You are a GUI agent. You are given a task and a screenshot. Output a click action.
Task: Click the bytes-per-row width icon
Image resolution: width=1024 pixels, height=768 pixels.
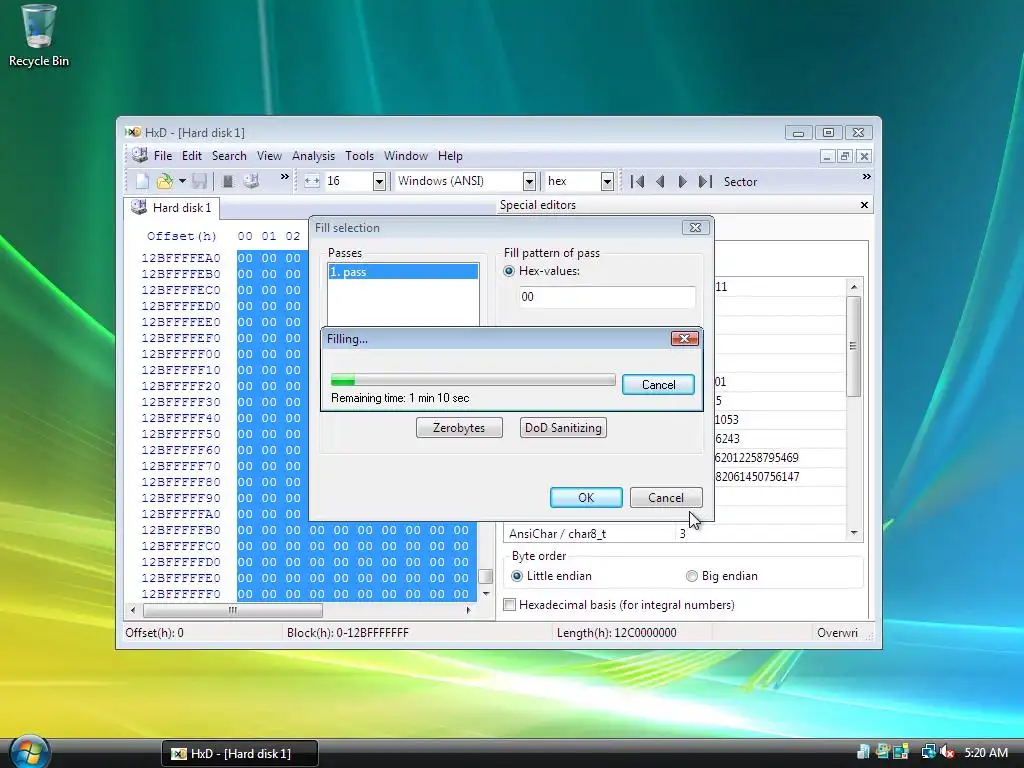(312, 181)
